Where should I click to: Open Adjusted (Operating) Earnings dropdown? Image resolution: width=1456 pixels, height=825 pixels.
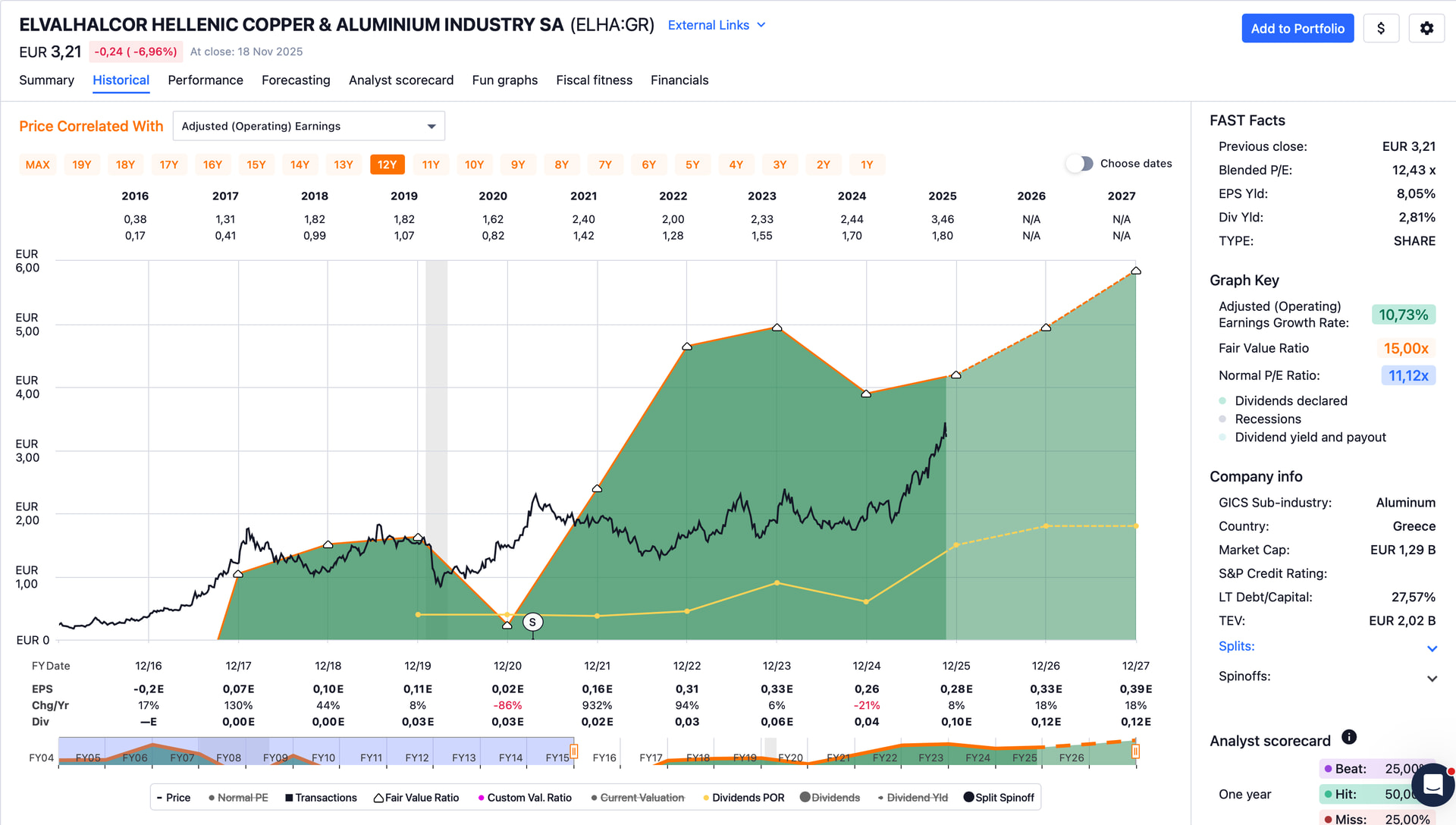click(309, 126)
